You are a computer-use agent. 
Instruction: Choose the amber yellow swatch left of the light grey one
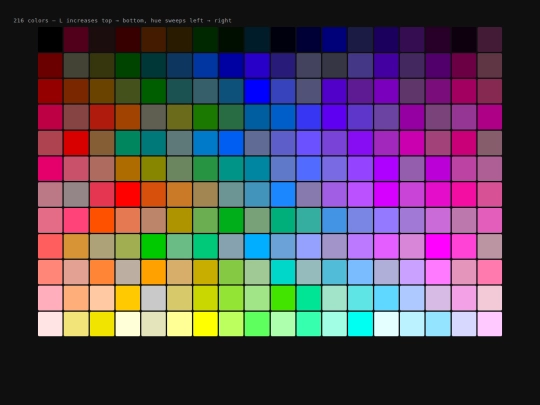tap(128, 298)
